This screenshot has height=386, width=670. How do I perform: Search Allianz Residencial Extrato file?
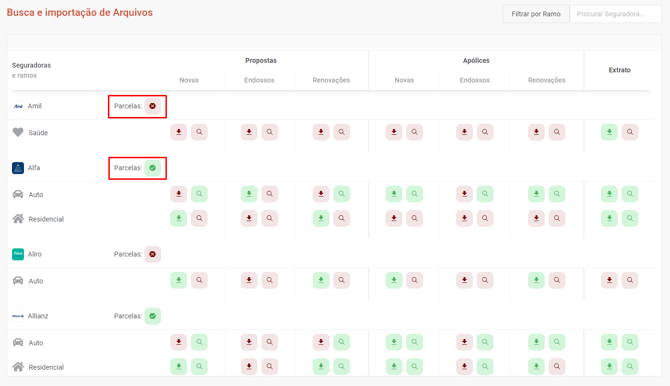630,366
